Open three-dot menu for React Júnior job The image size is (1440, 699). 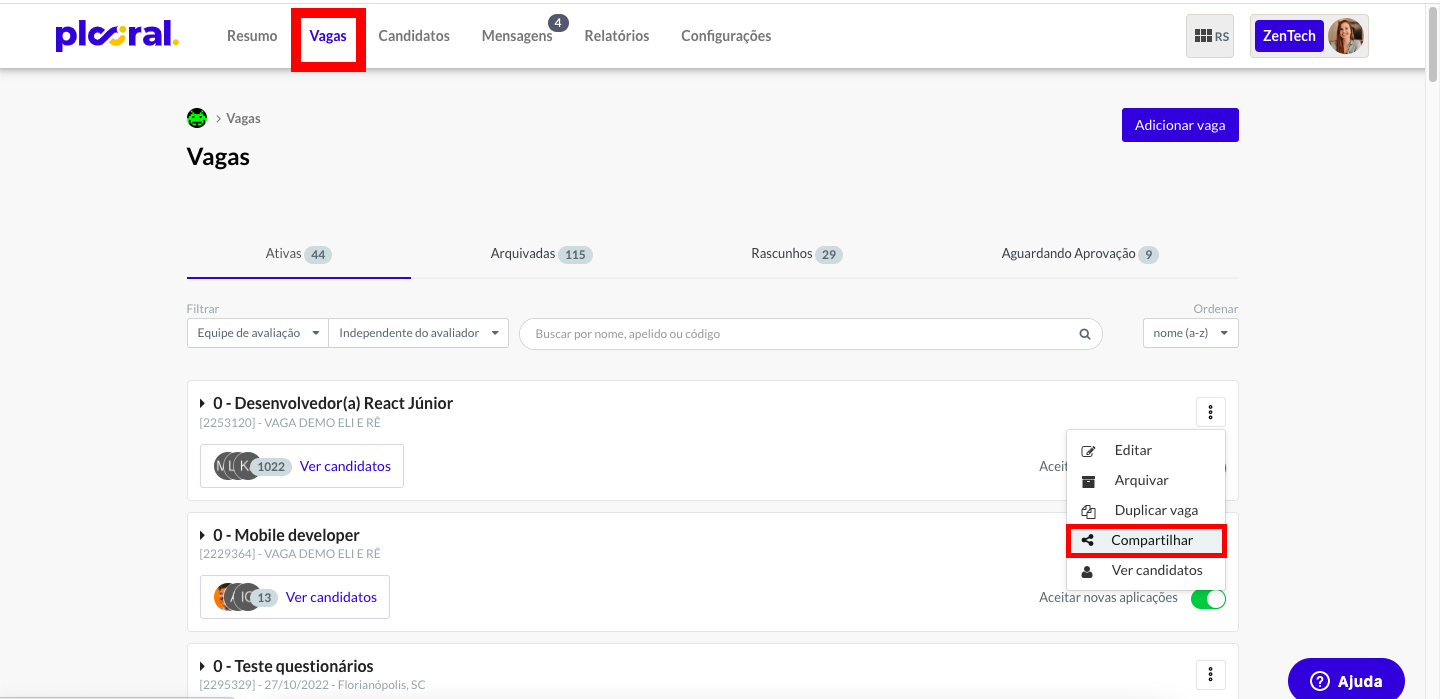tap(1210, 412)
